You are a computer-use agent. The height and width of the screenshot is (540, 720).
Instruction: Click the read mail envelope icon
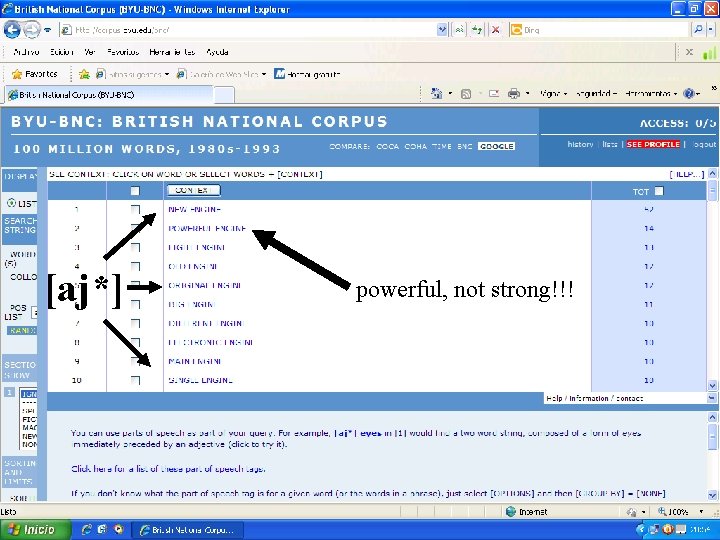(x=494, y=94)
